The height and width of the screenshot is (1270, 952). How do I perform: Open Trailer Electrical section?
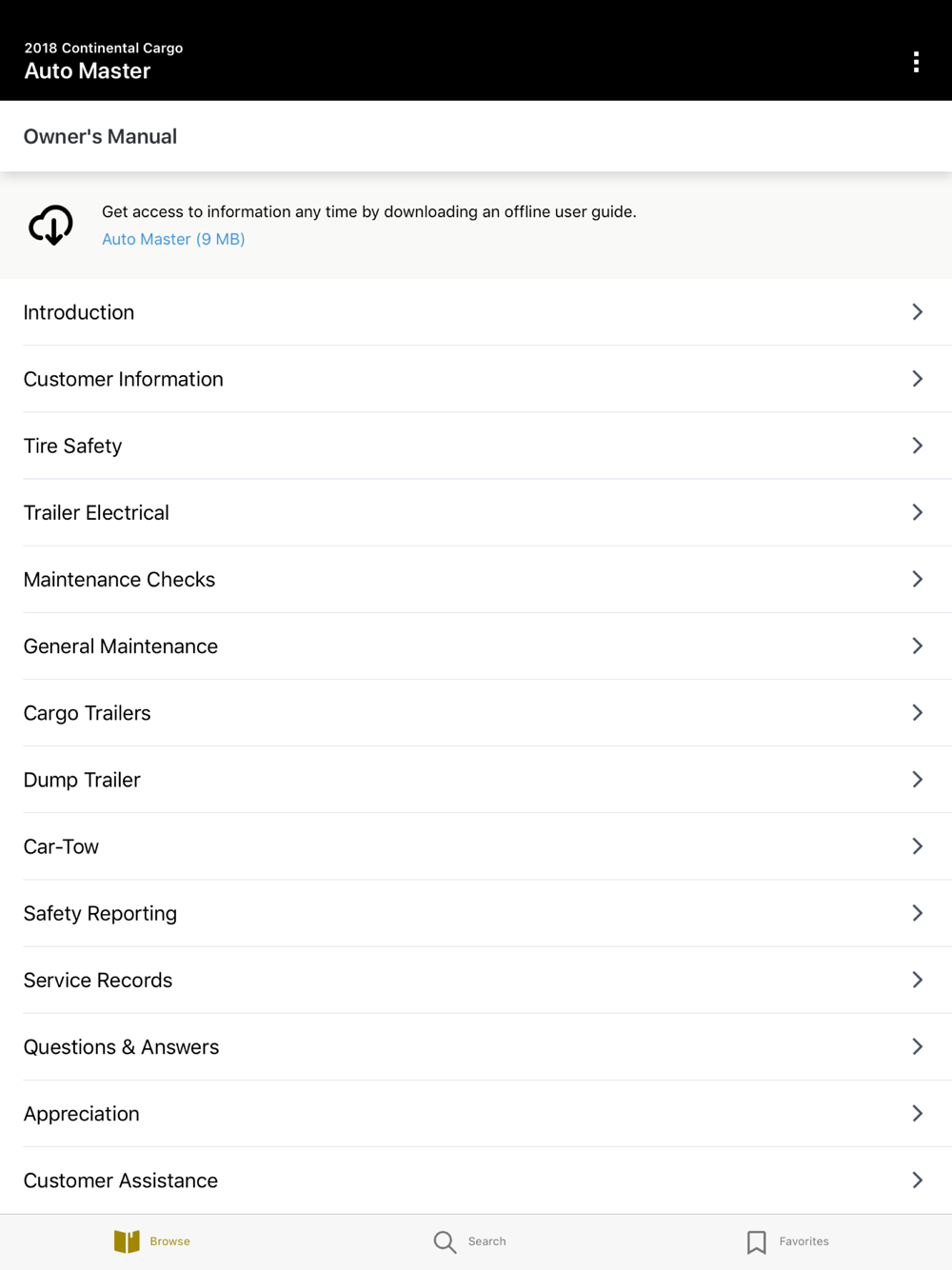pyautogui.click(x=96, y=512)
